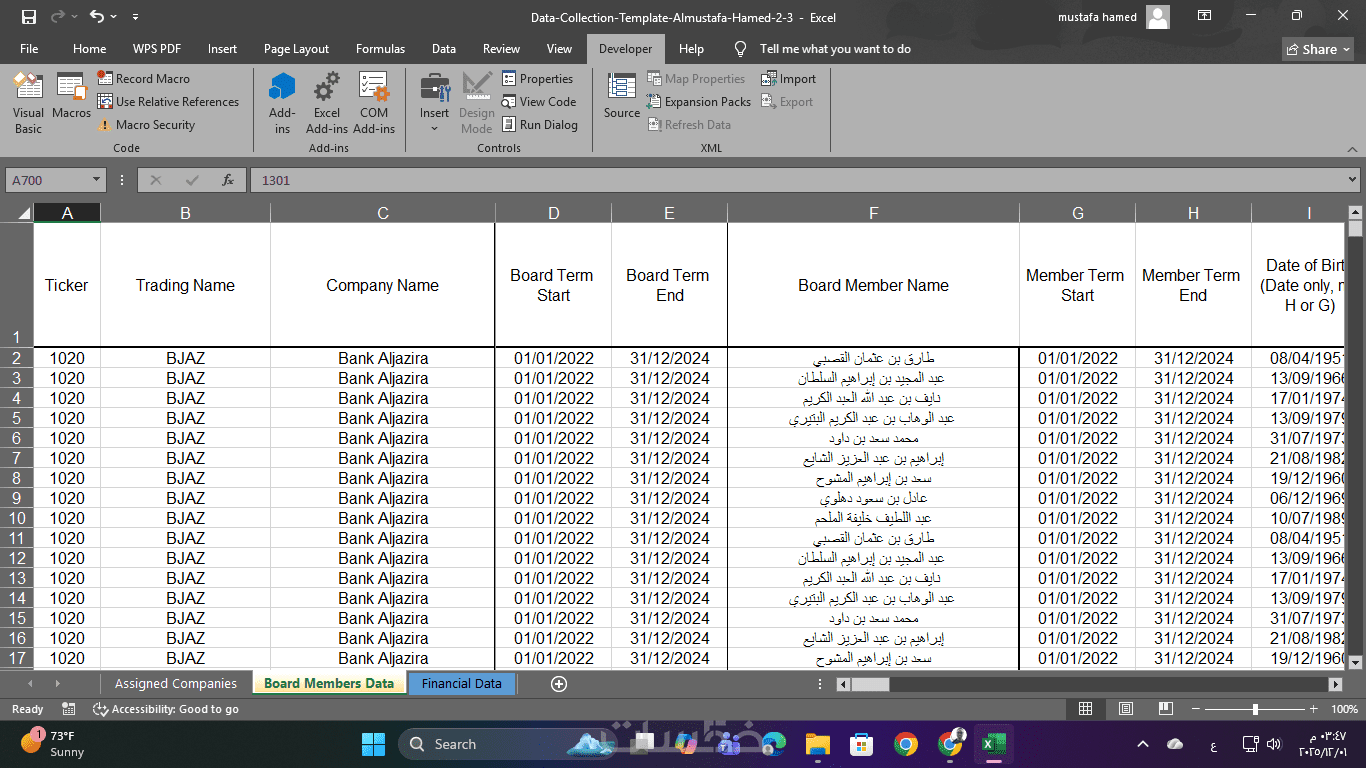This screenshot has width=1366, height=768.
Task: Open COM Add-ins dialog
Action: pyautogui.click(x=374, y=104)
